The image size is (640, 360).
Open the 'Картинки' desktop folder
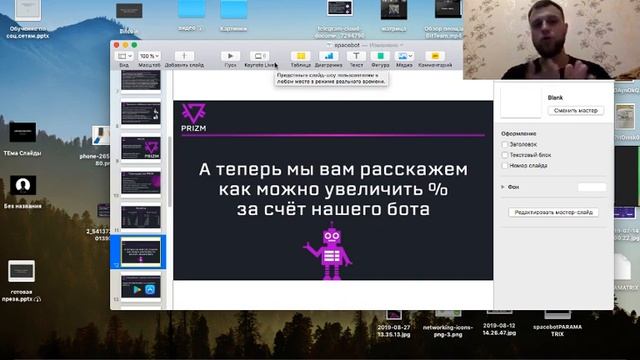click(x=233, y=16)
